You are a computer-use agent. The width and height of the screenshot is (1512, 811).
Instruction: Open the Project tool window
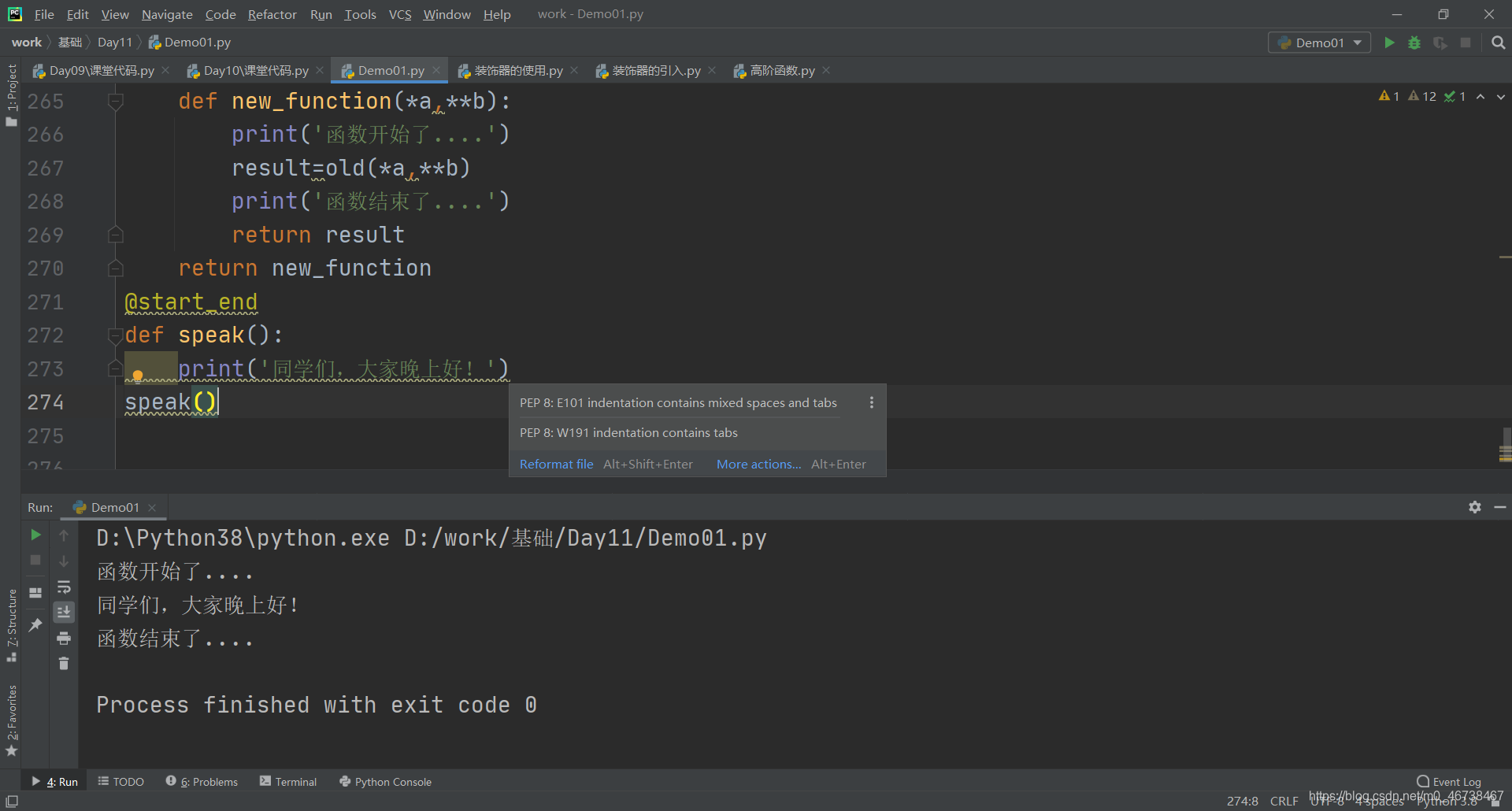click(x=11, y=95)
